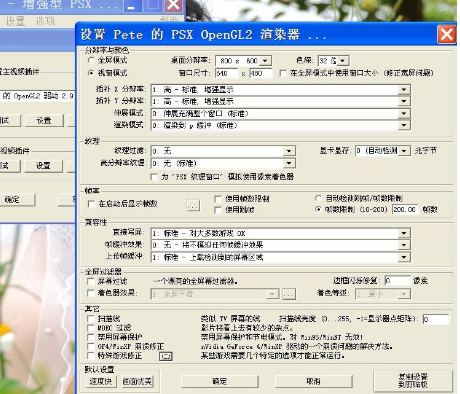Enable the 屏幕过滤 screen filtering checkbox

90,281
